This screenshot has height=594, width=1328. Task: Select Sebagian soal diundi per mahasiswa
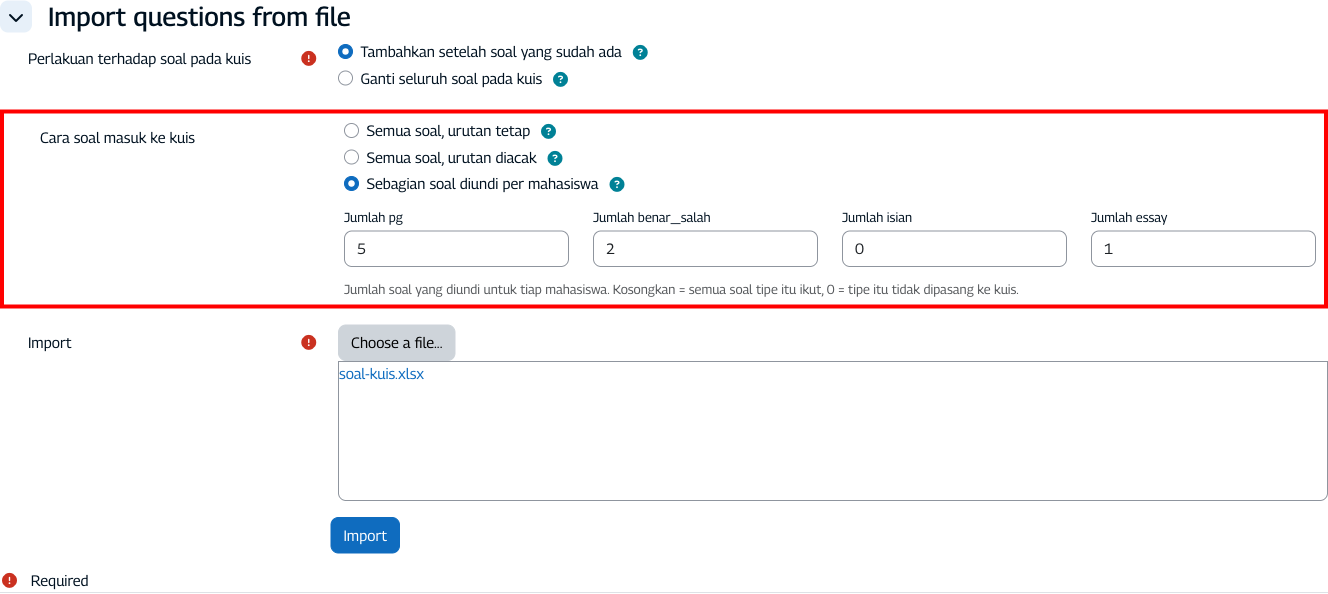(x=351, y=184)
